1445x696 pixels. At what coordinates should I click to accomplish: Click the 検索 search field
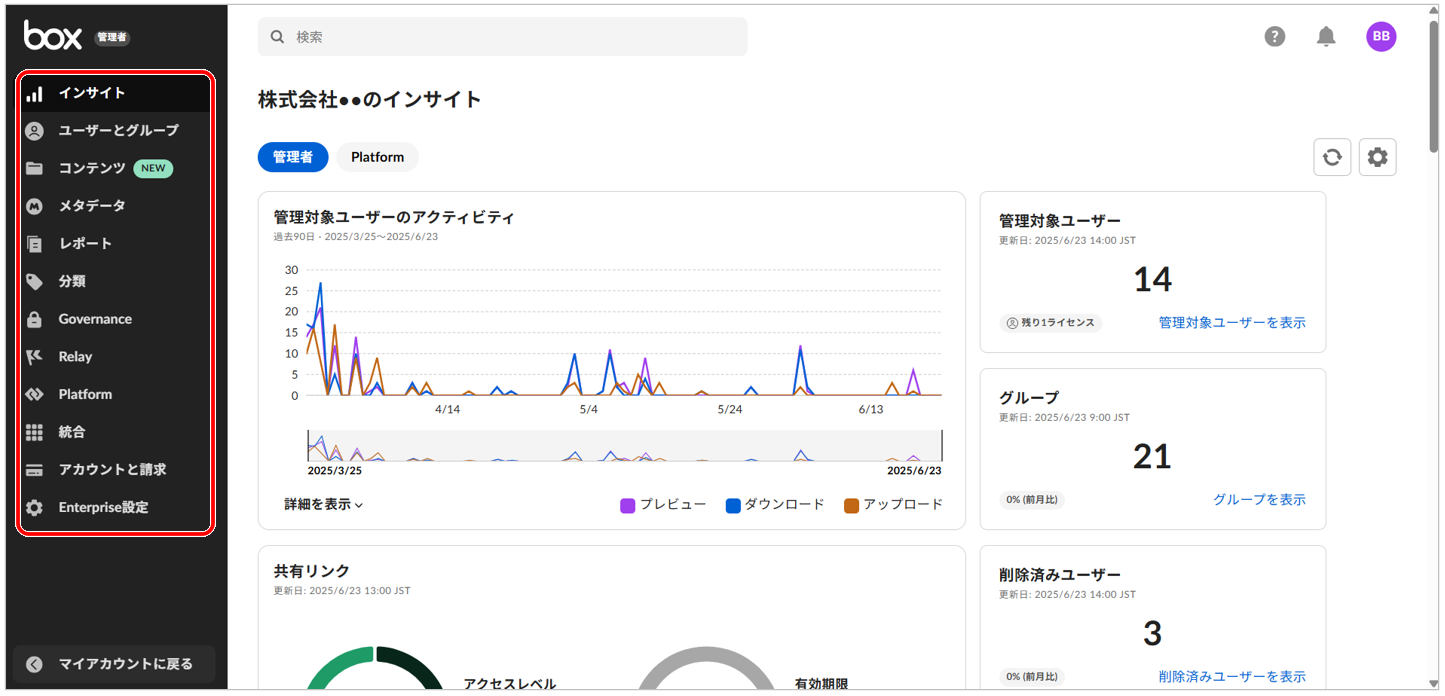(x=503, y=37)
